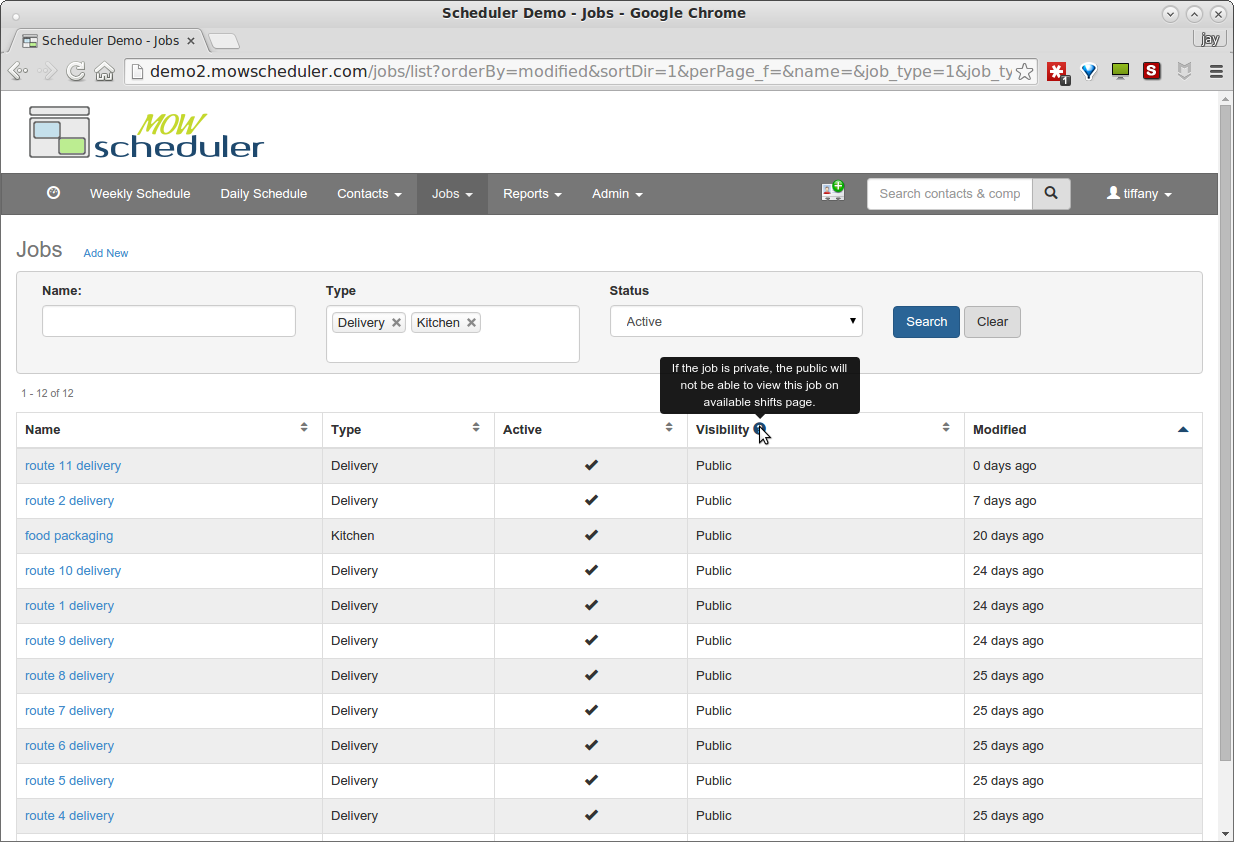Open the Status dropdown showing Active
The width and height of the screenshot is (1234, 842).
coord(736,322)
